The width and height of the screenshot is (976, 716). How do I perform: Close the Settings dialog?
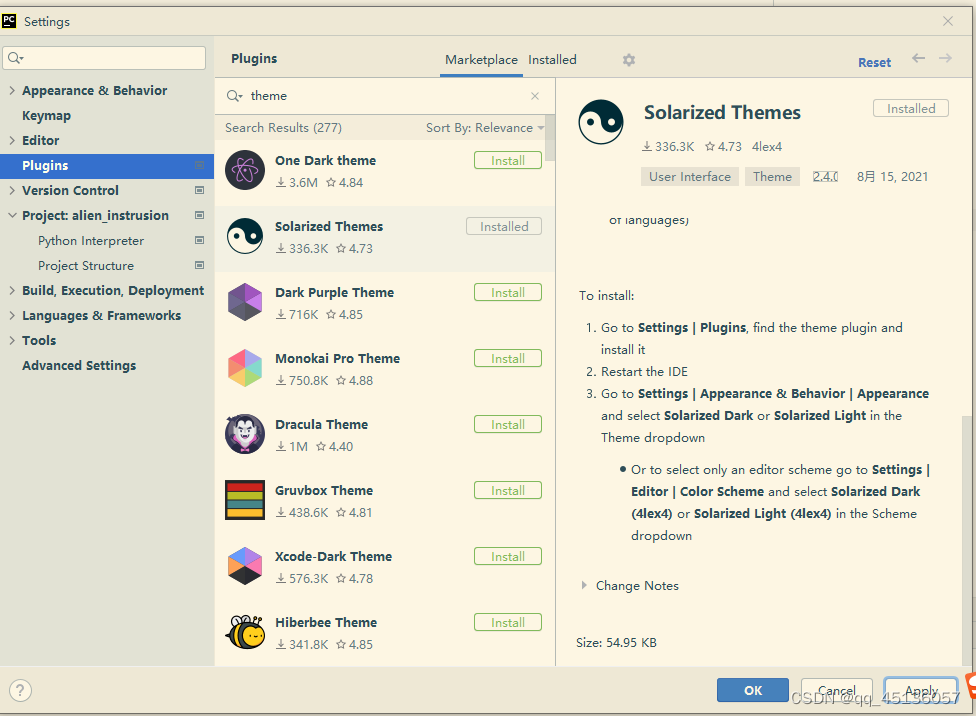tap(948, 21)
